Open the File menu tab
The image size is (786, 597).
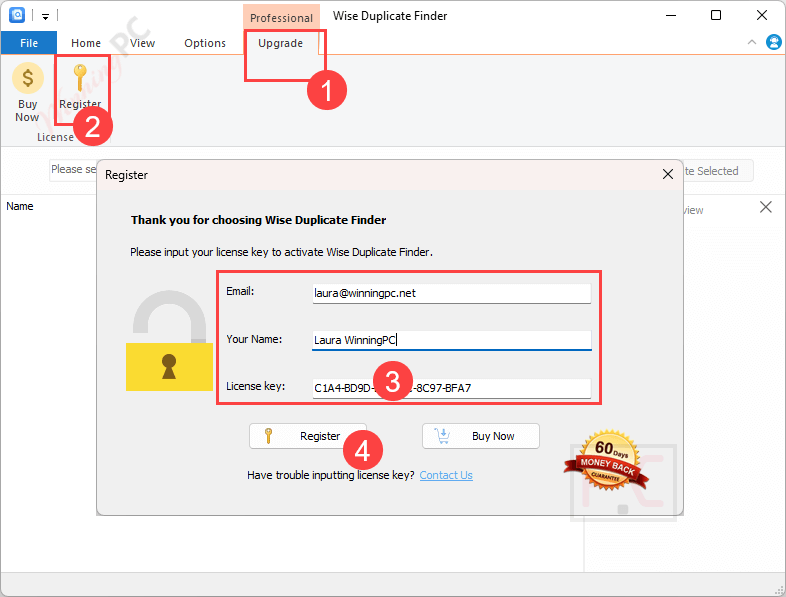pyautogui.click(x=29, y=43)
